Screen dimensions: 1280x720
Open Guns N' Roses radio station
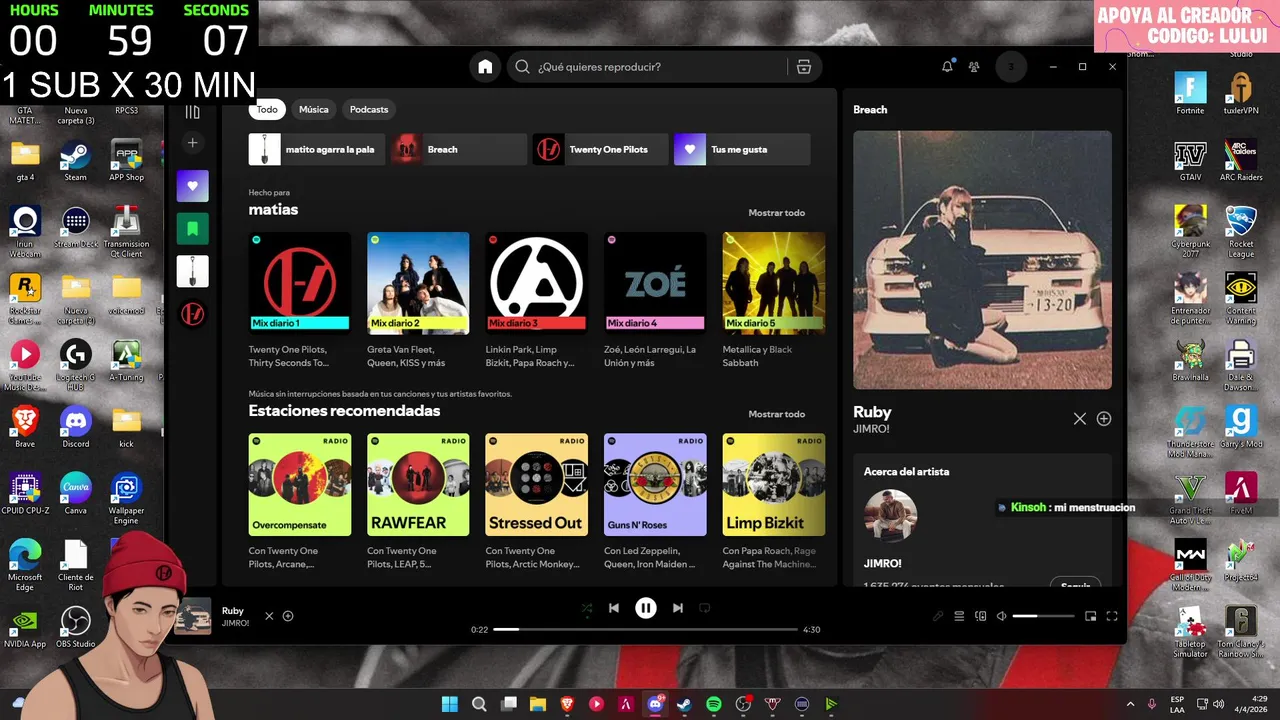click(655, 501)
